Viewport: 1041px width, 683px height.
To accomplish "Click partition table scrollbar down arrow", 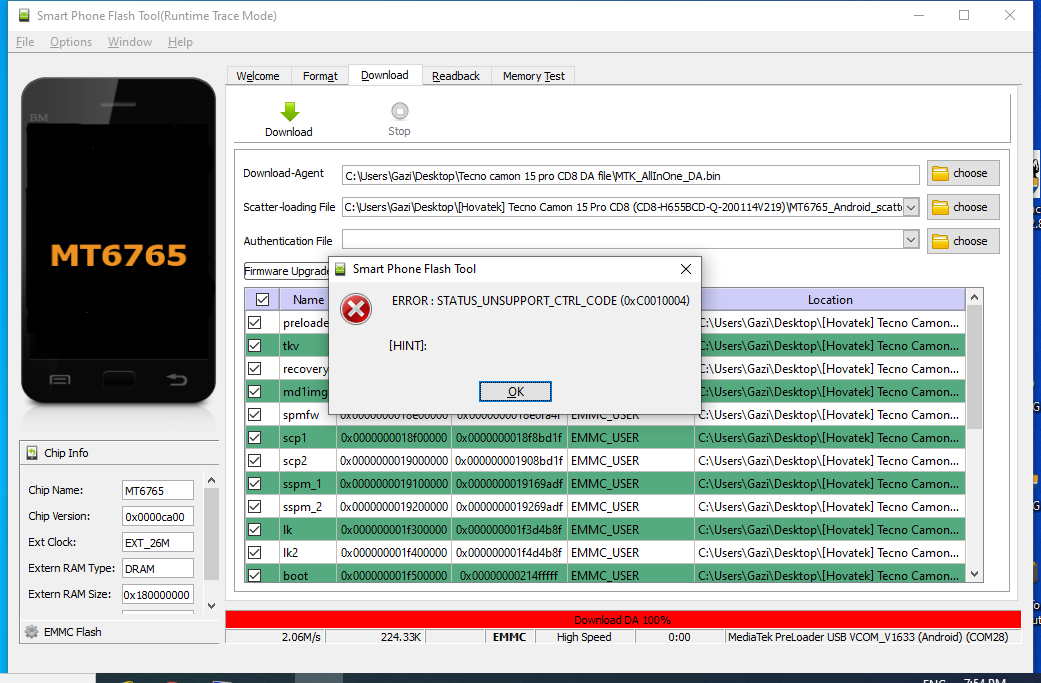I will pos(974,574).
